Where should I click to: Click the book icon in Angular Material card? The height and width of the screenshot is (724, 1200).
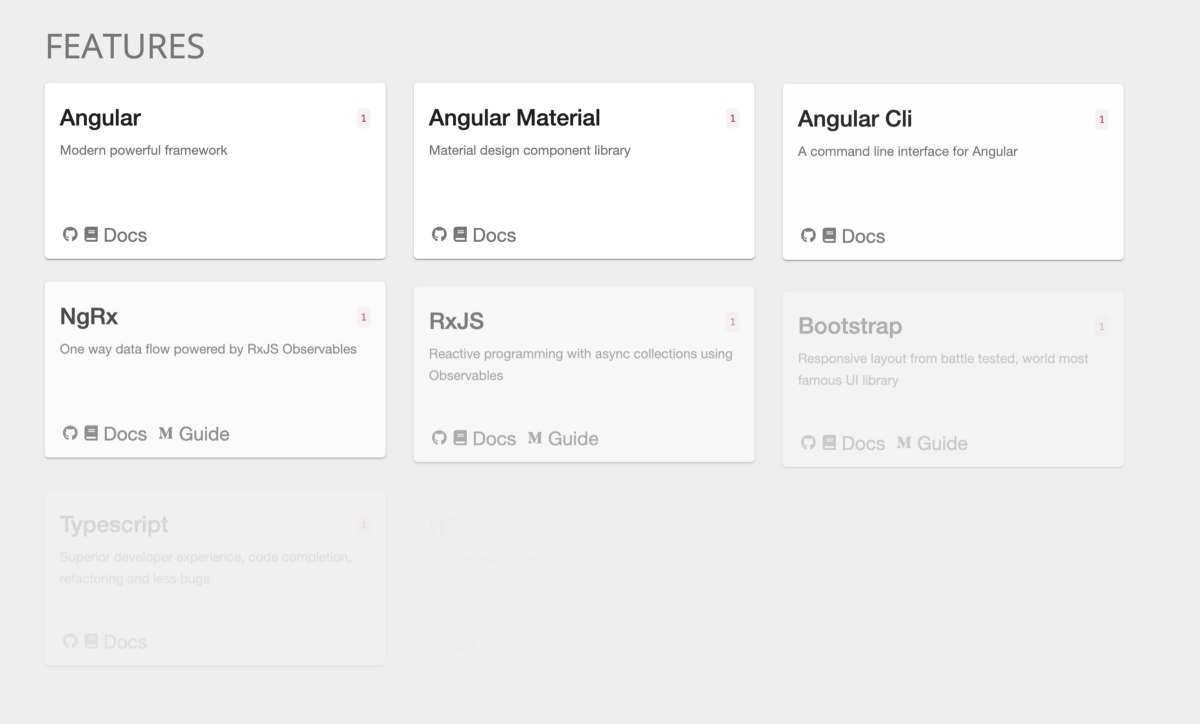tap(460, 234)
